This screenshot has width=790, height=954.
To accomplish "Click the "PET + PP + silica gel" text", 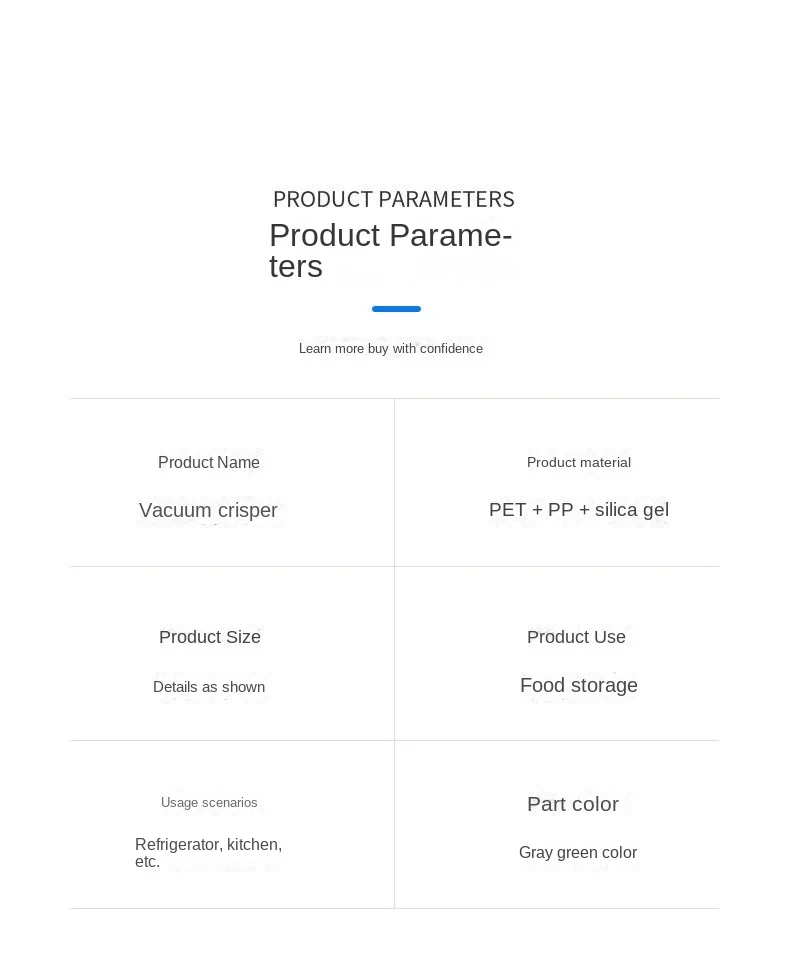I will point(578,509).
